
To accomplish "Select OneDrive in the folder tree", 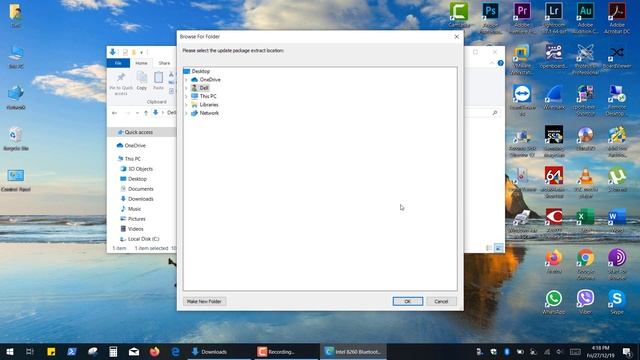I will [210, 80].
